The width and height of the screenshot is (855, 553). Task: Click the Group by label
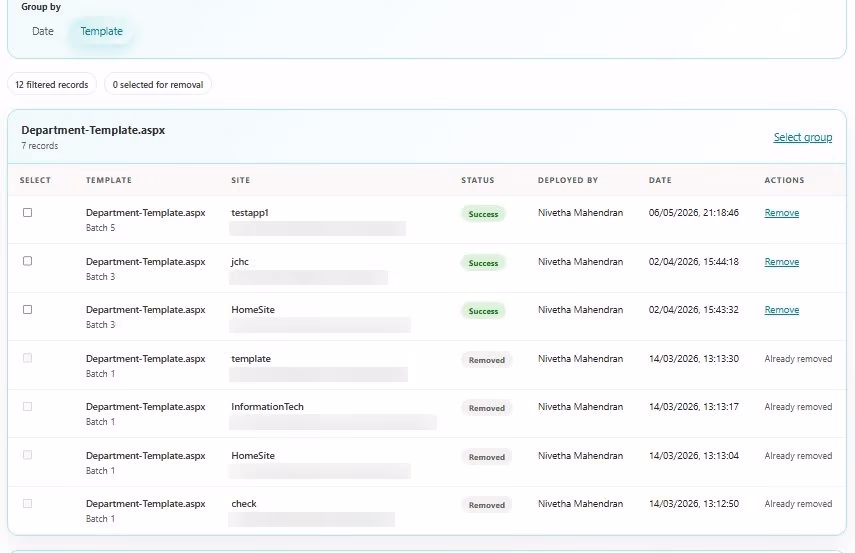pos(41,7)
